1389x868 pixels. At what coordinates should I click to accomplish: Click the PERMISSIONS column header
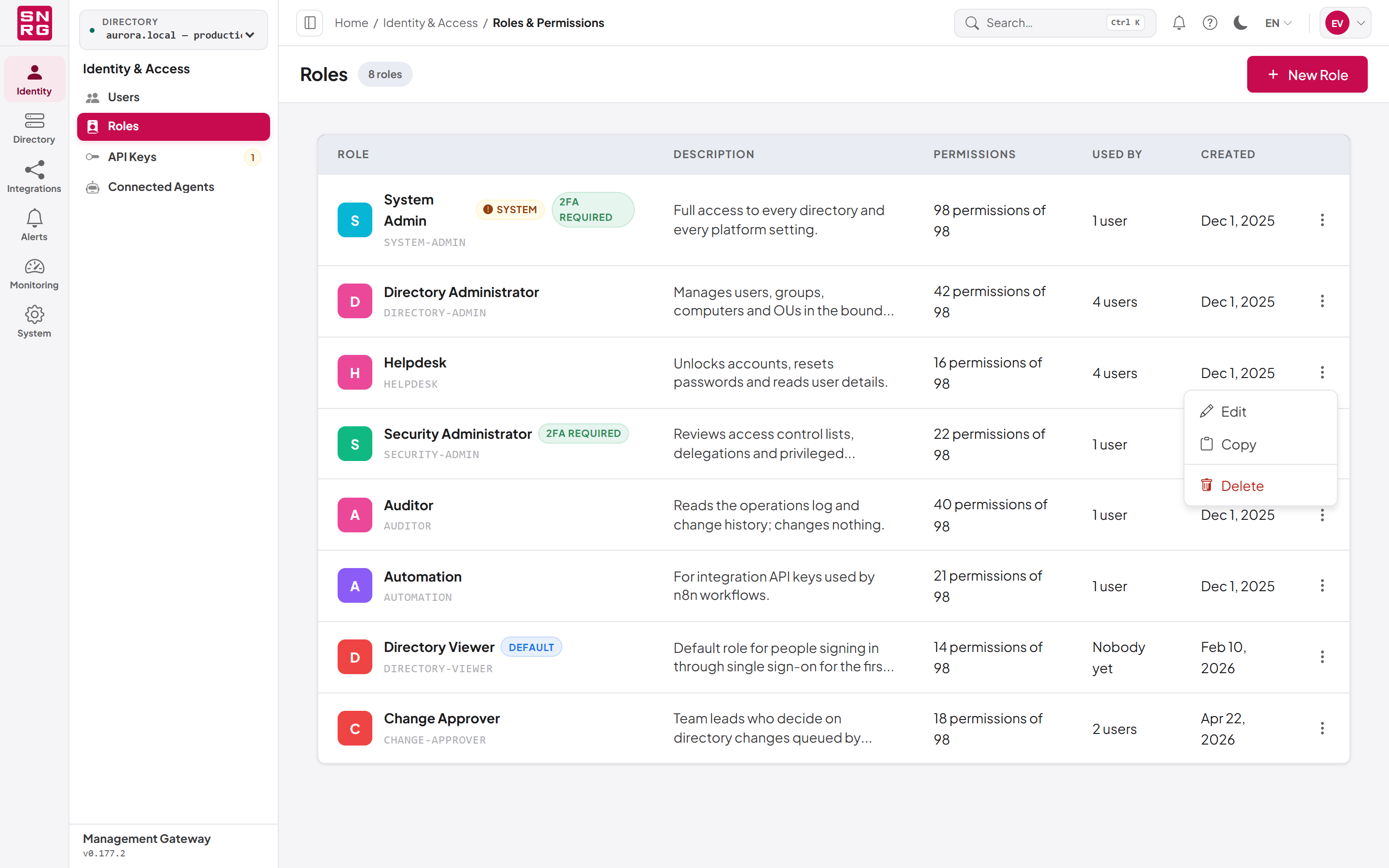tap(974, 154)
